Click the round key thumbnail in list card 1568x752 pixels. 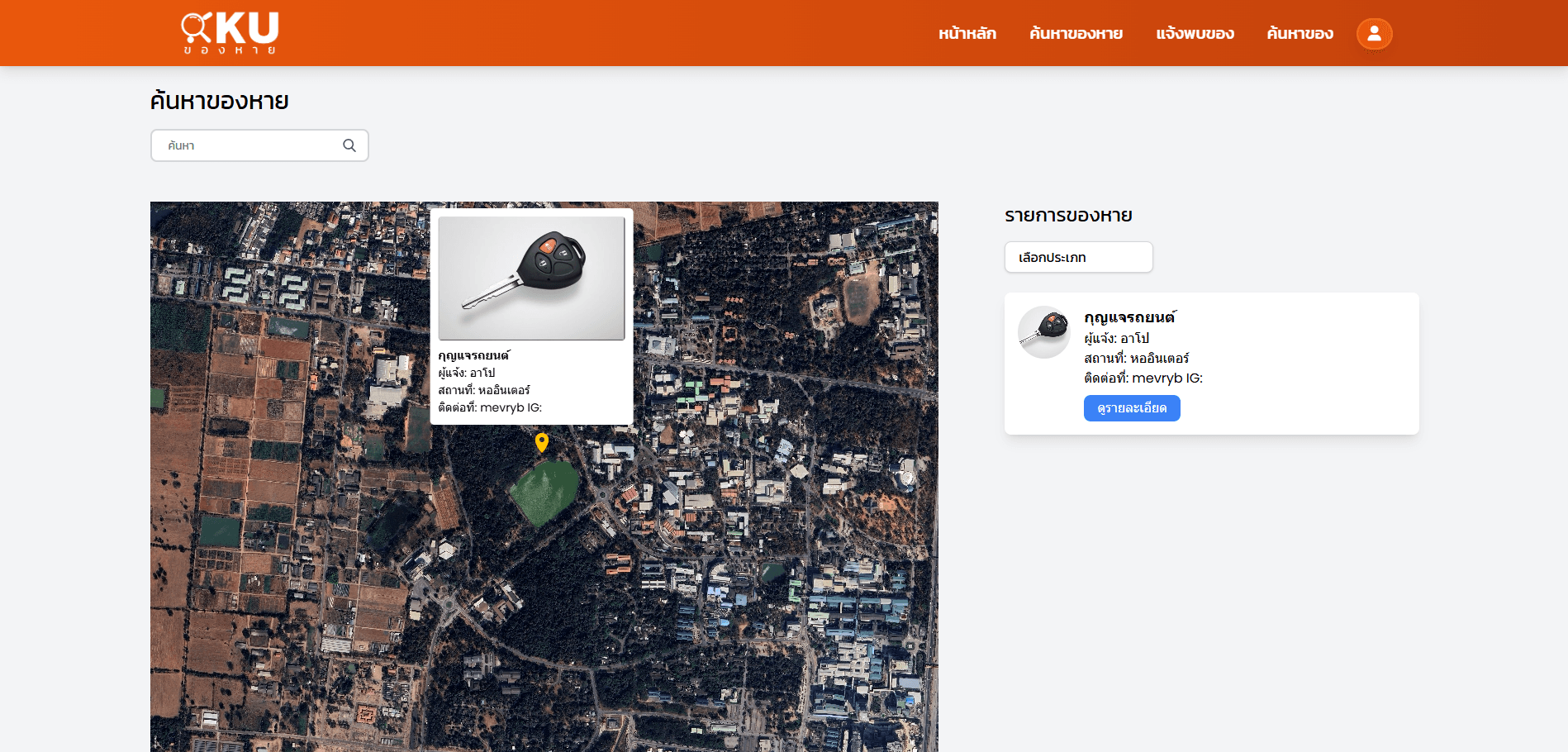pos(1044,332)
